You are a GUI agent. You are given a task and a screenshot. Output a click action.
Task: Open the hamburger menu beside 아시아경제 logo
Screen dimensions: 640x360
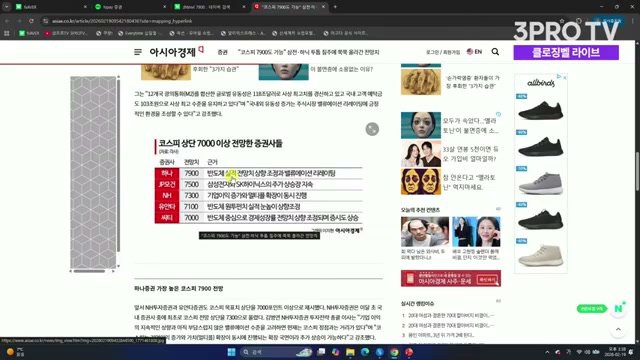(138, 52)
